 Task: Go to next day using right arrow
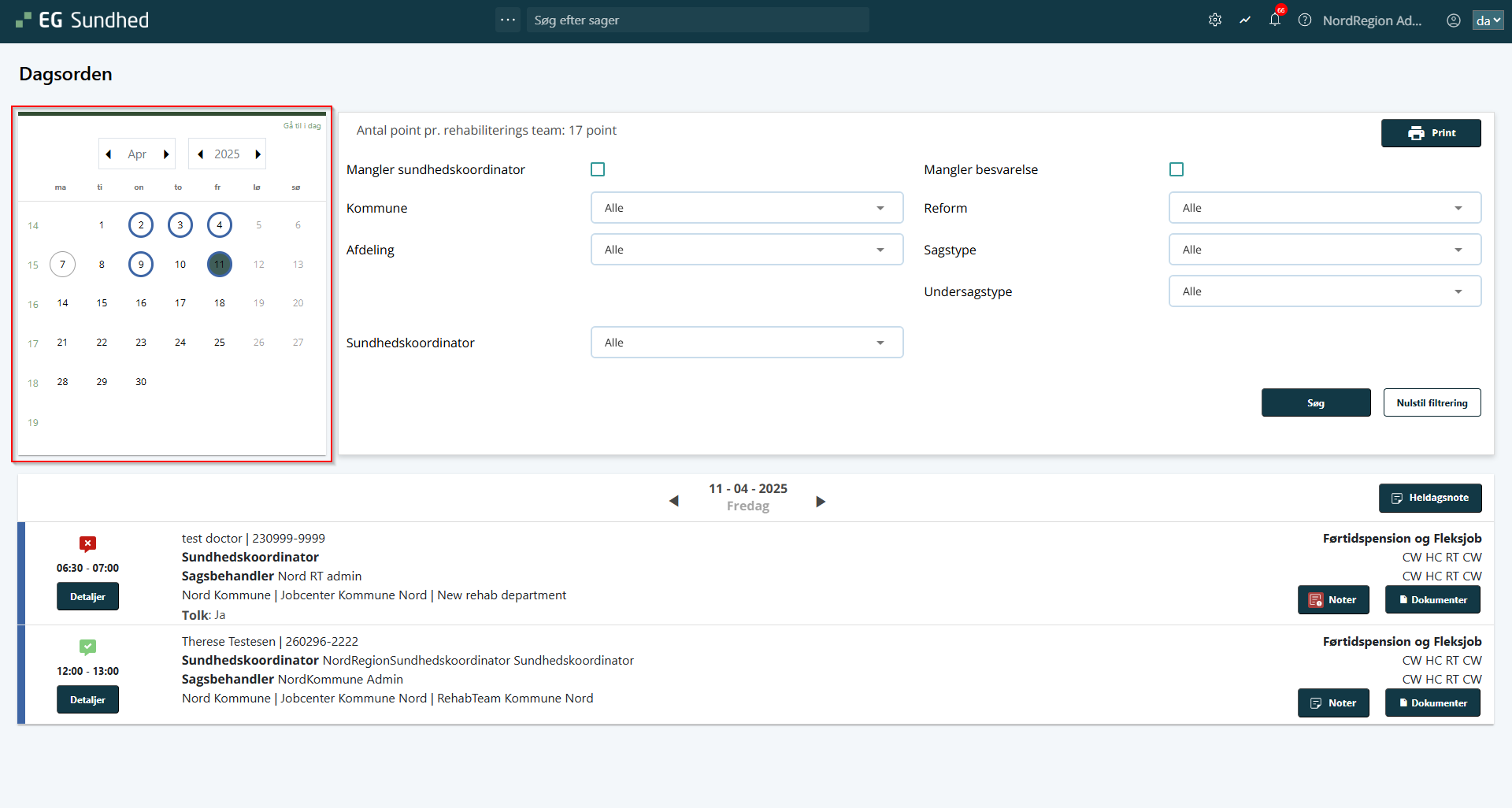pyautogui.click(x=821, y=502)
